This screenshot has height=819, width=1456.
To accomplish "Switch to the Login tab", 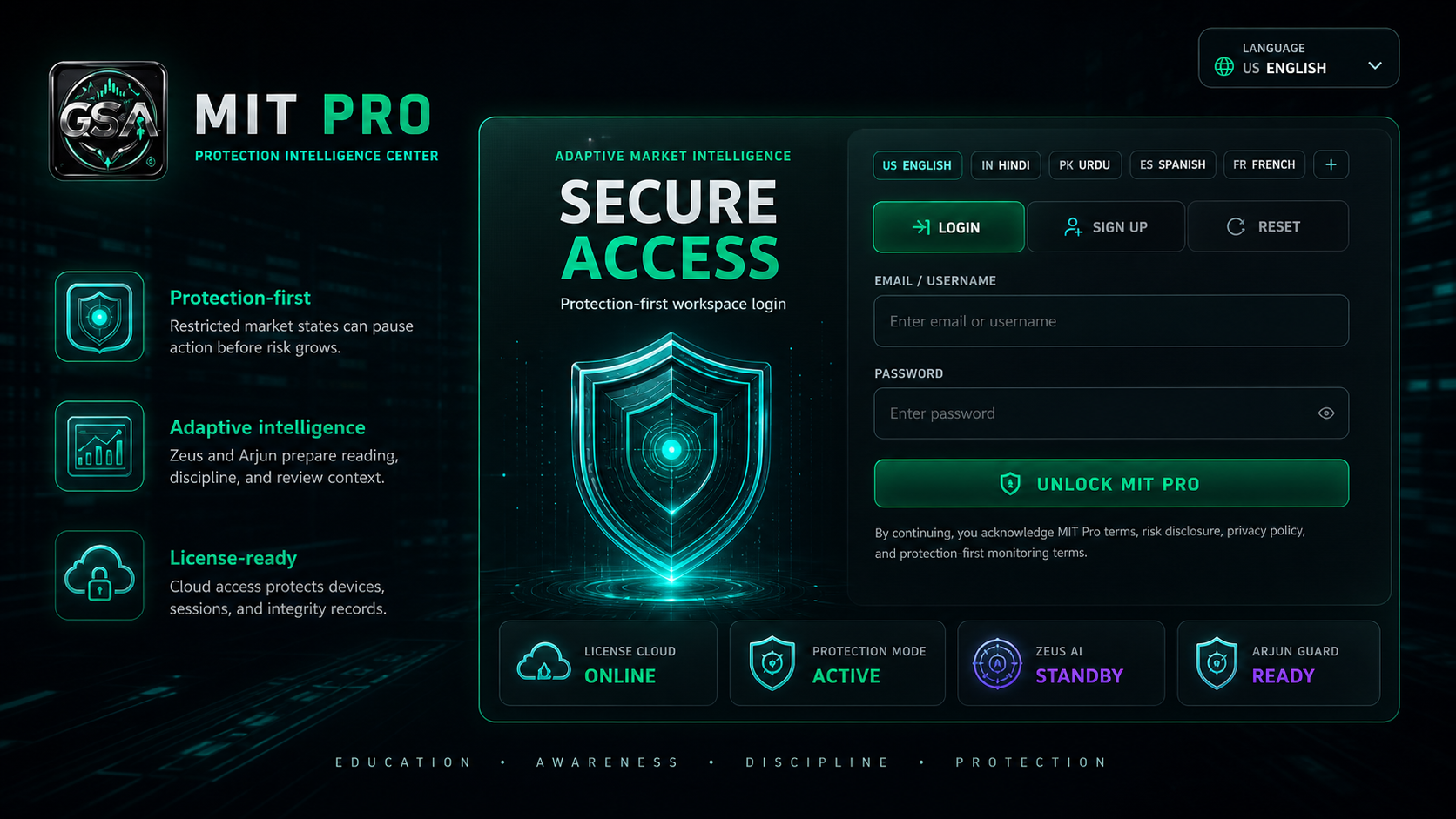I will click(x=948, y=227).
